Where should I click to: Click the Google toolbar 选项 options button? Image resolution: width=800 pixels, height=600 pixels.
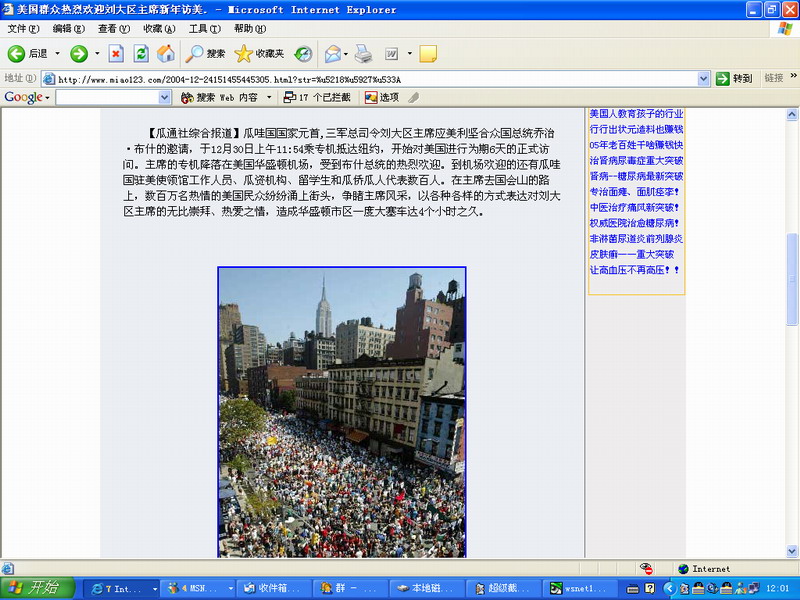click(x=382, y=97)
